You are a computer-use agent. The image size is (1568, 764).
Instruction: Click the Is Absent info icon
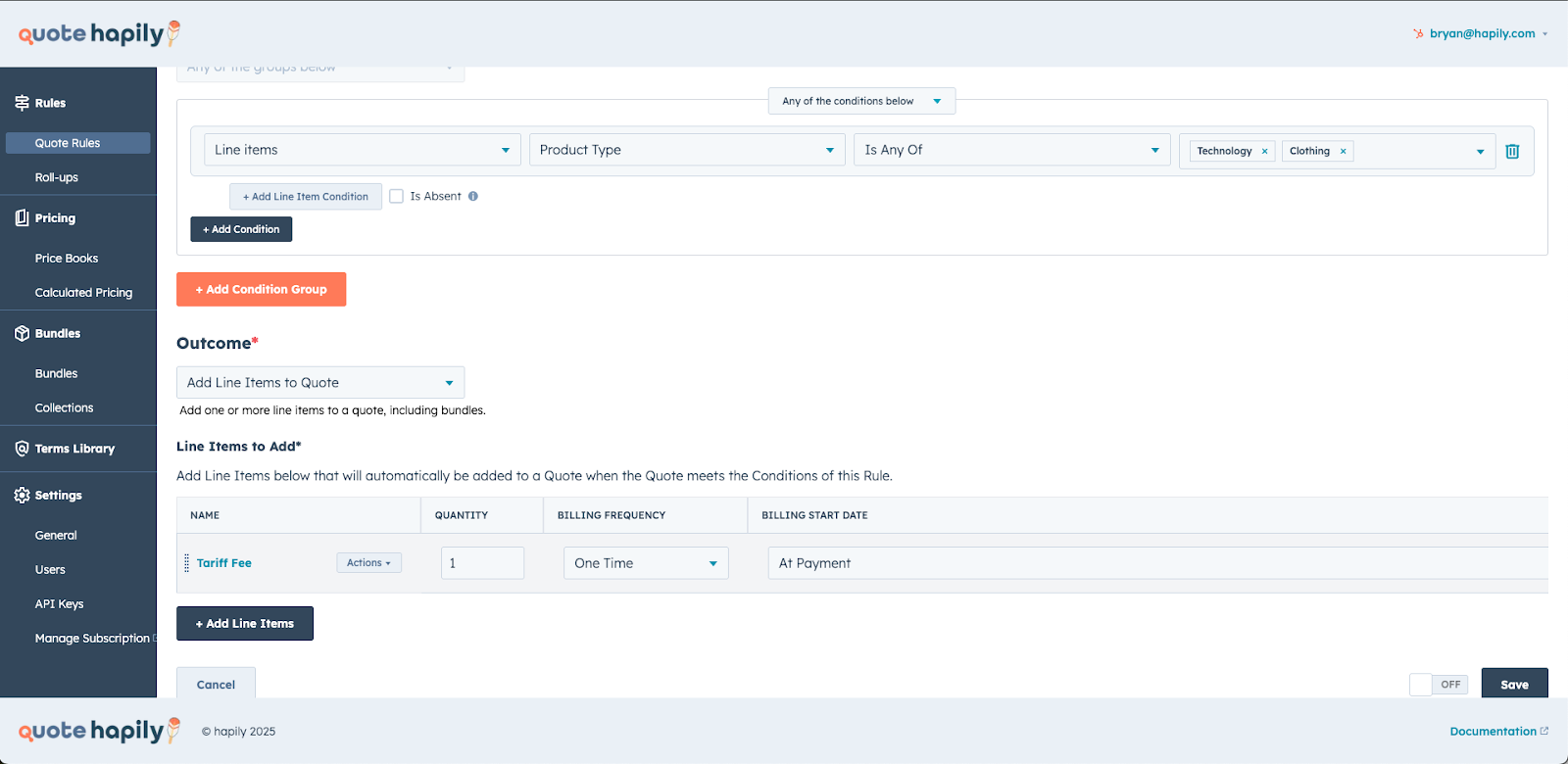(473, 196)
